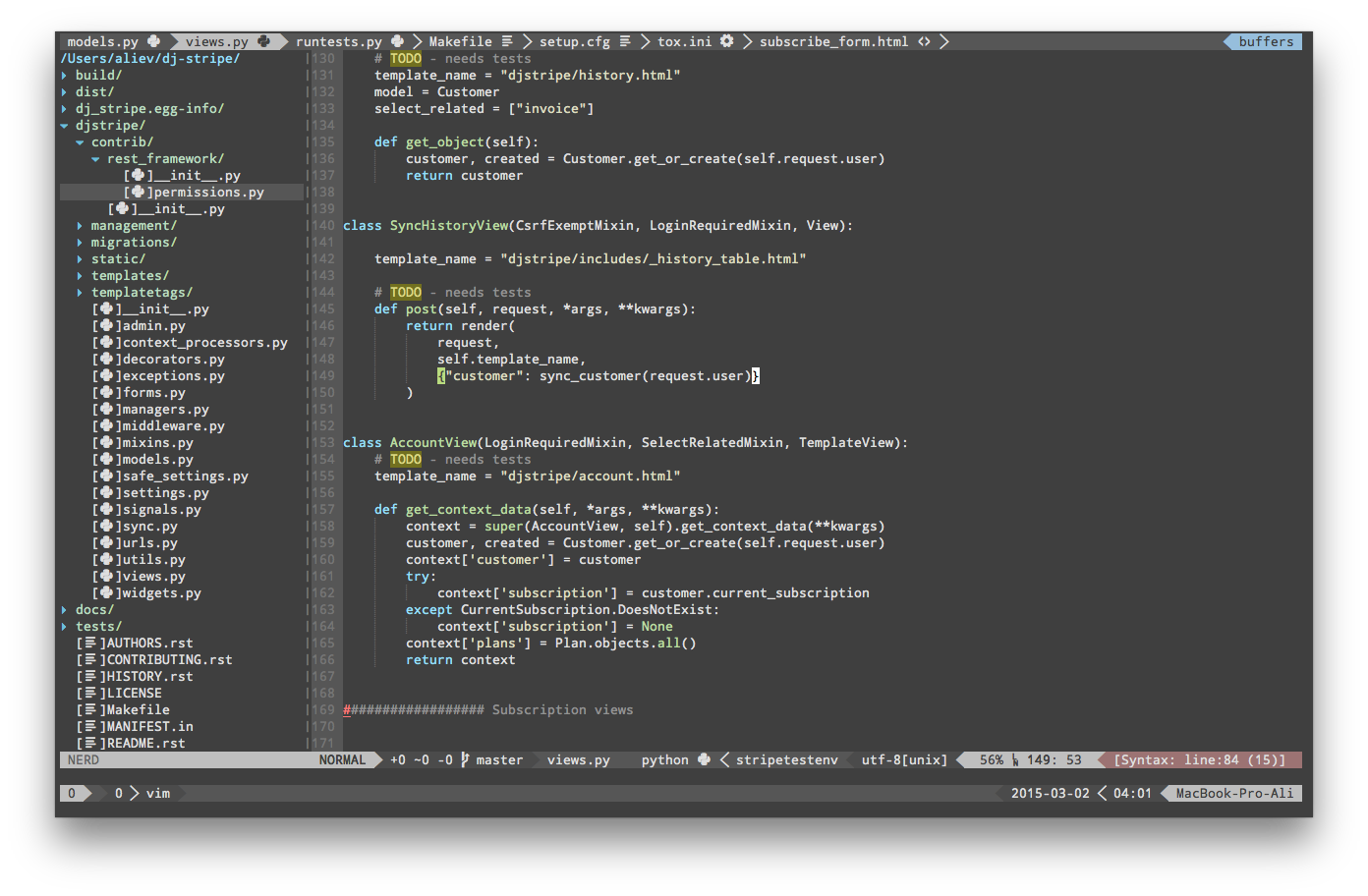Click the Python icon next to permissions.py
Image resolution: width=1368 pixels, height=896 pixels.
tap(138, 192)
